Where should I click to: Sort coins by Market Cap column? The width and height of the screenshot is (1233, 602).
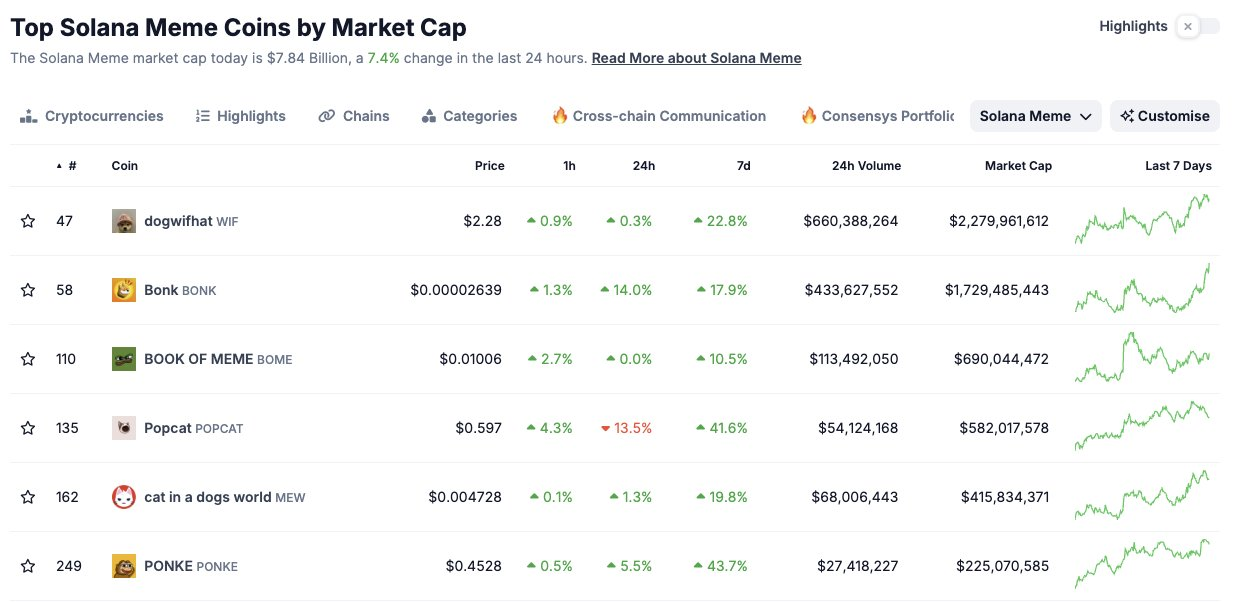1017,166
